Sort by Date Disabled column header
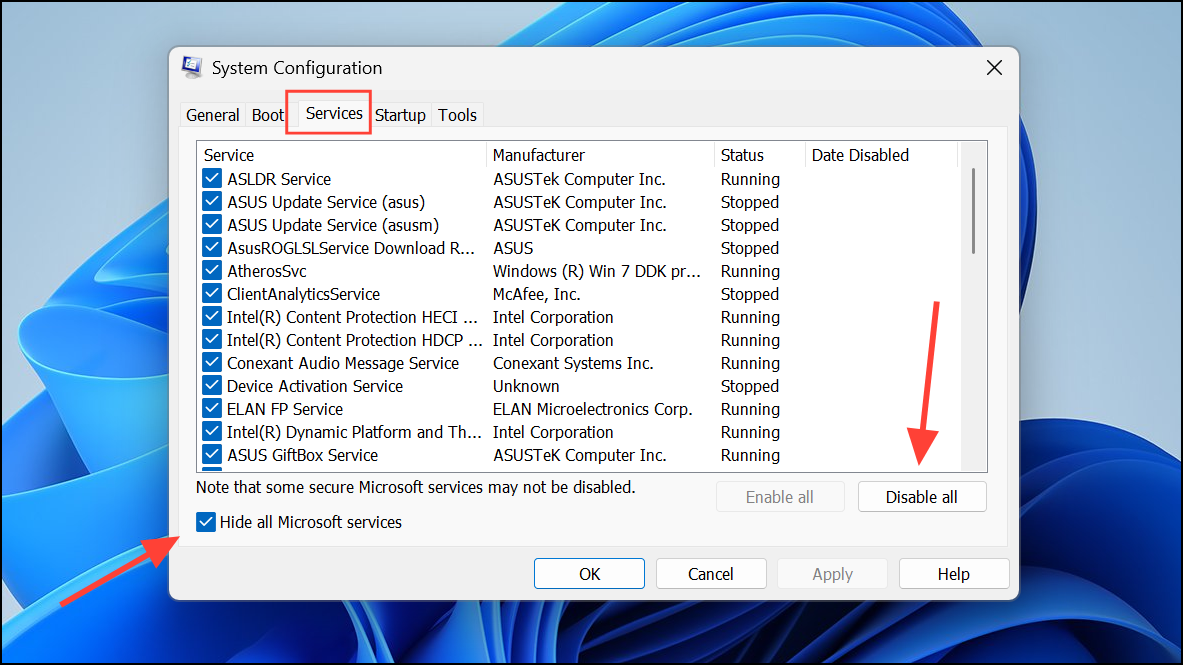The width and height of the screenshot is (1183, 665). pos(881,155)
